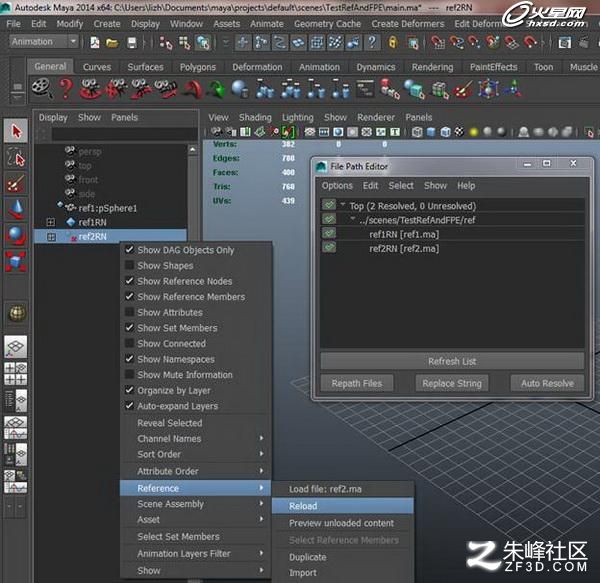Click the New Scene icon in status line
The image size is (600, 583).
[95, 42]
